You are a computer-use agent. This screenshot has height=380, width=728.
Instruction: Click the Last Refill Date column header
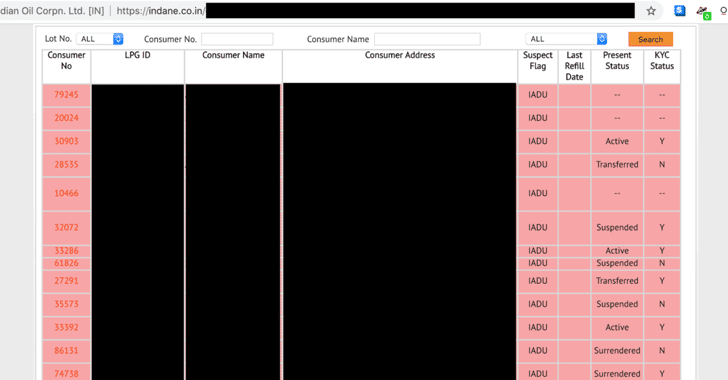(574, 66)
